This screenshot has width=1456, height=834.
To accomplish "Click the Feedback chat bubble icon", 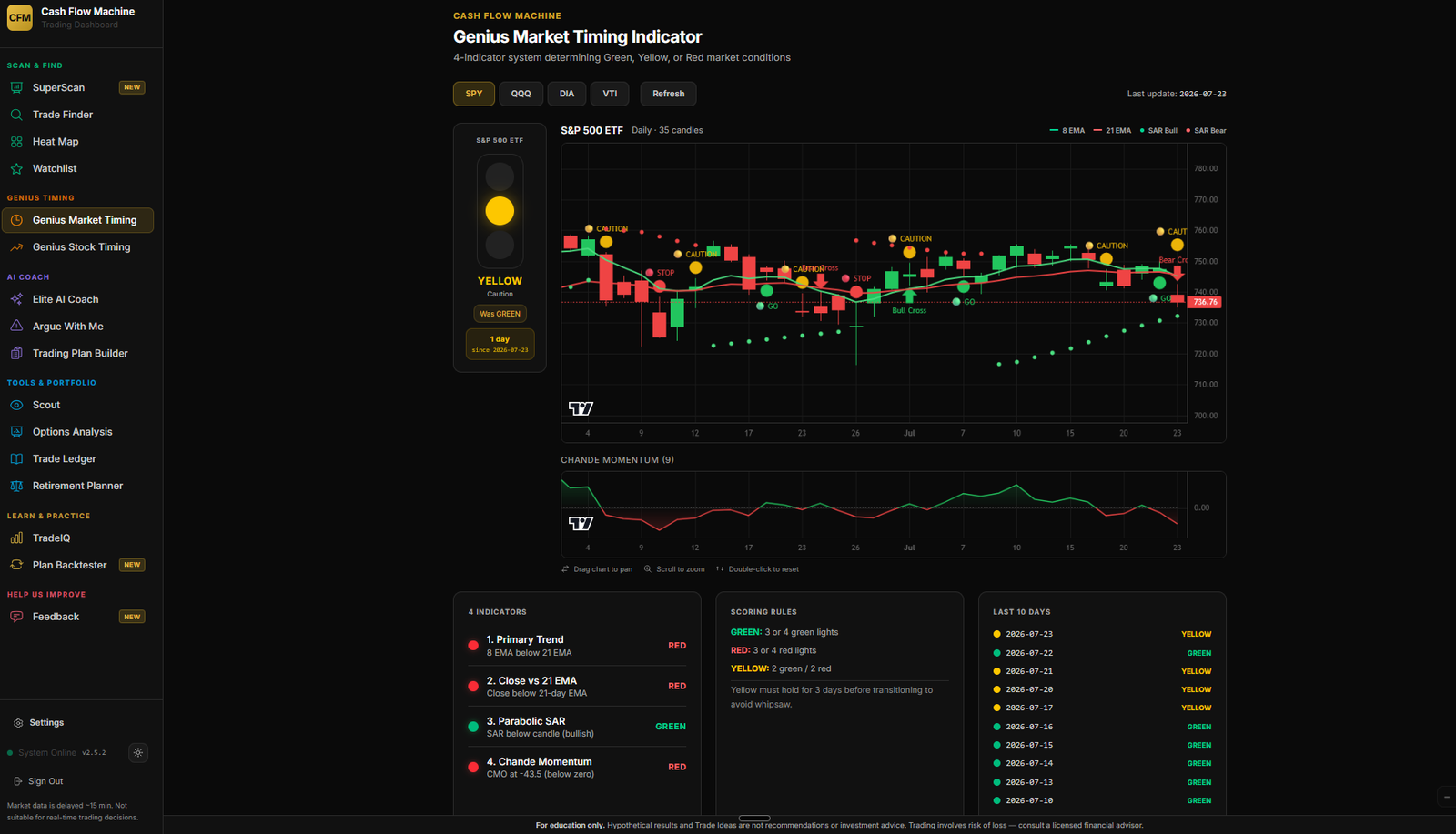I will 16,617.
